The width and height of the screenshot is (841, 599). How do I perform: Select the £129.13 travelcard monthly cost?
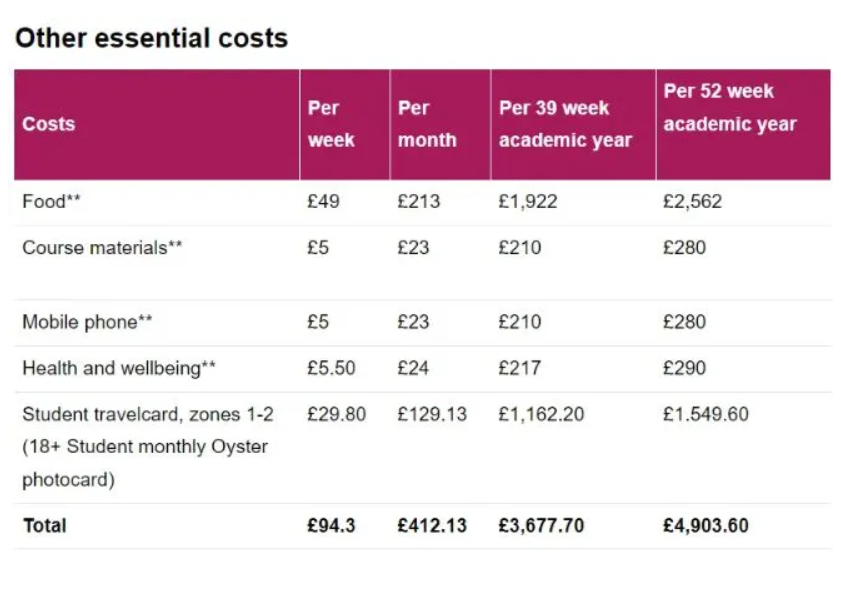pos(432,415)
